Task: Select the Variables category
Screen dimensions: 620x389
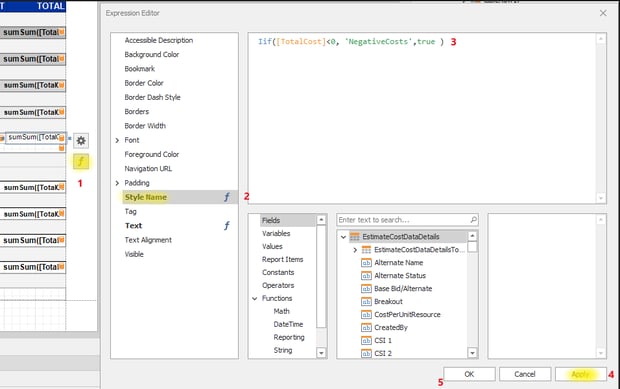Action: pyautogui.click(x=276, y=233)
